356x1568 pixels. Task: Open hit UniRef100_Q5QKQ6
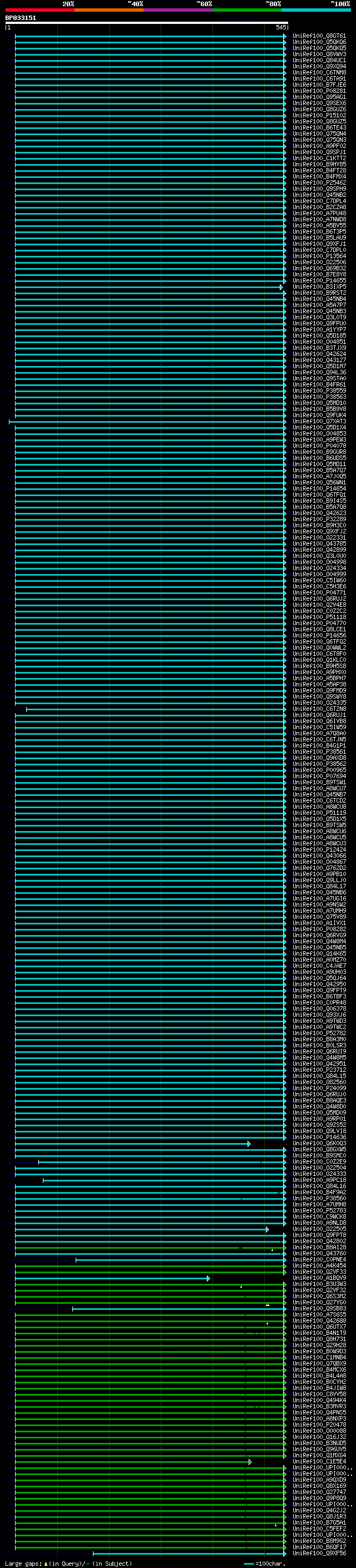coord(319,42)
